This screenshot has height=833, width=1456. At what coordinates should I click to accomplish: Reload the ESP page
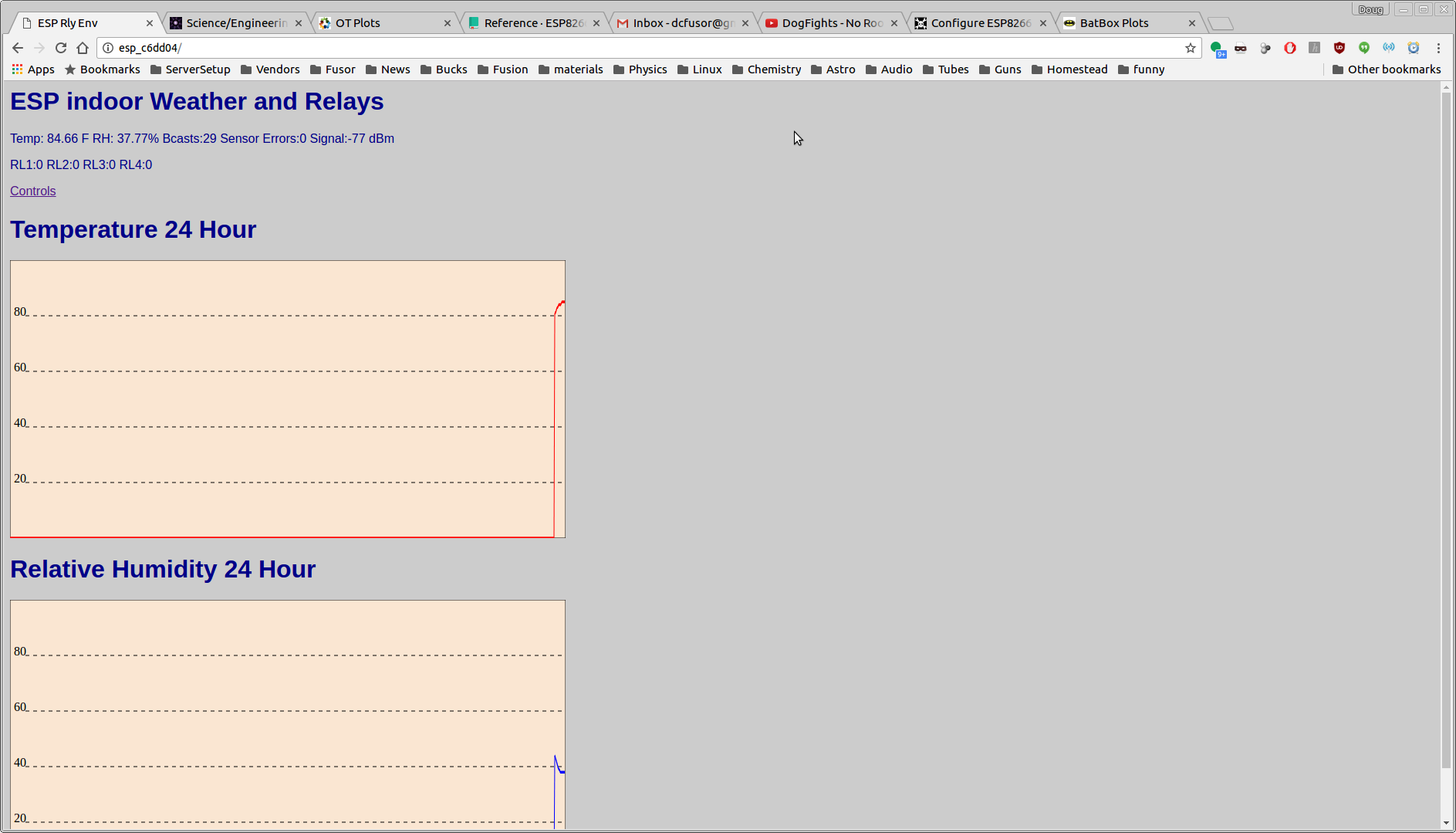point(61,48)
